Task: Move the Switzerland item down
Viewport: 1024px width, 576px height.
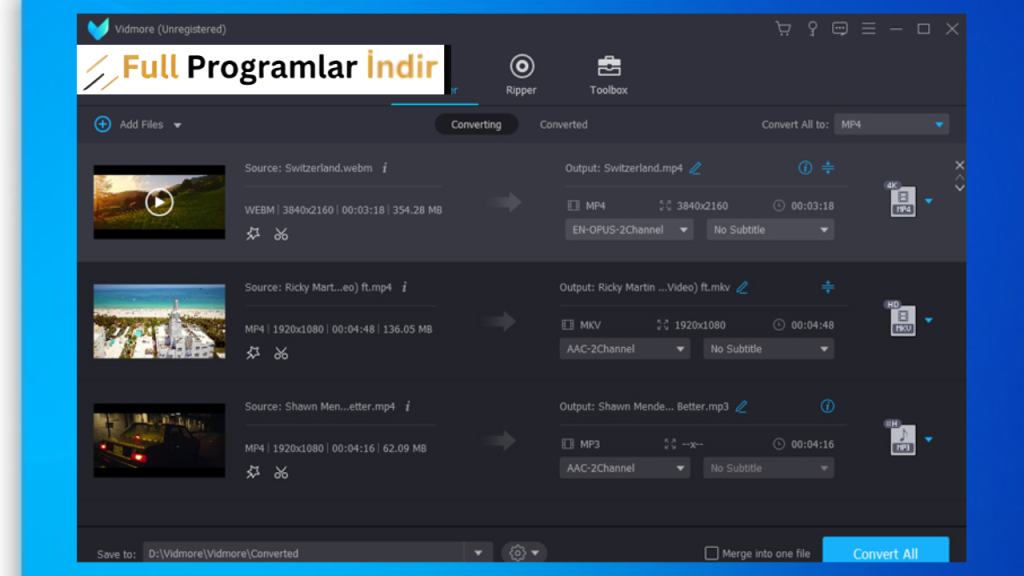Action: 959,188
